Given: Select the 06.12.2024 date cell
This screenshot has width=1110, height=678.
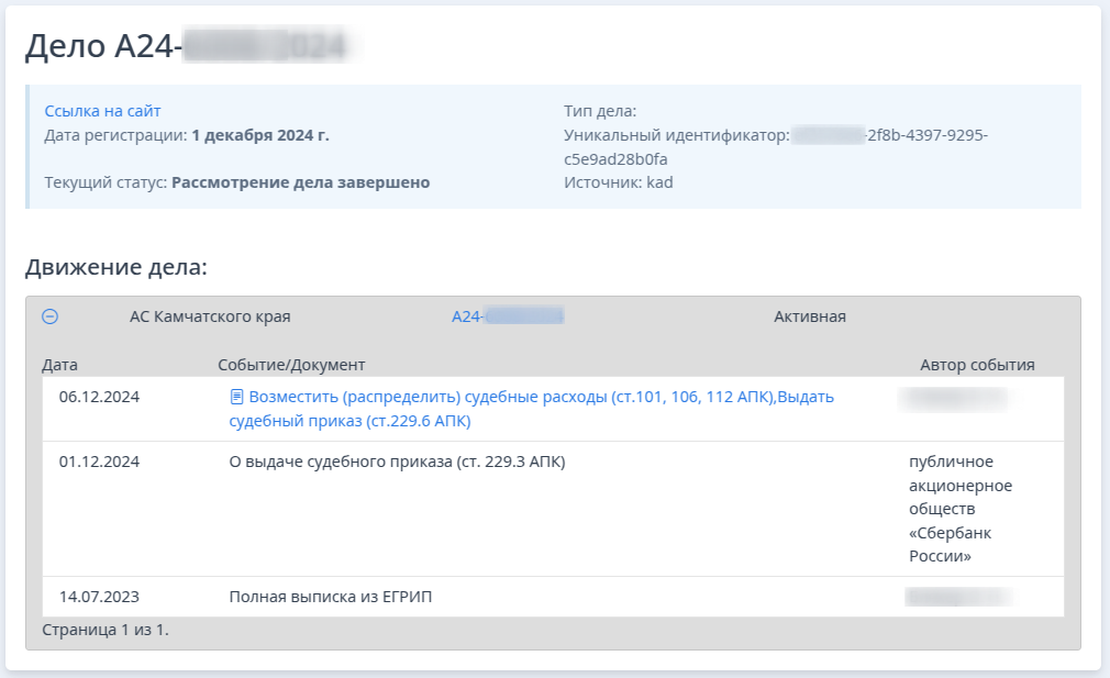Looking at the screenshot, I should [x=99, y=397].
